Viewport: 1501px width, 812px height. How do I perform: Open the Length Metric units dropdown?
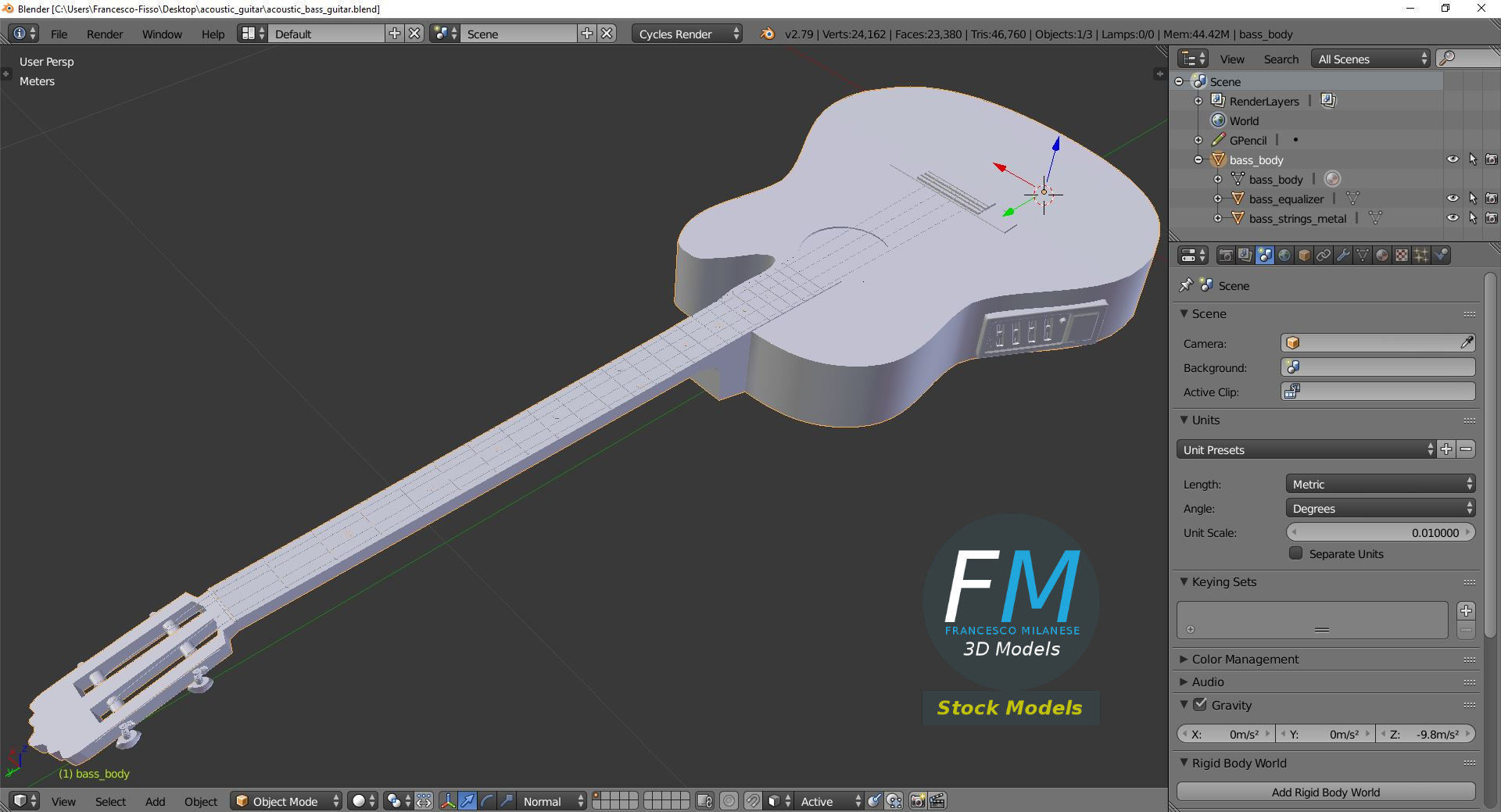click(x=1380, y=484)
